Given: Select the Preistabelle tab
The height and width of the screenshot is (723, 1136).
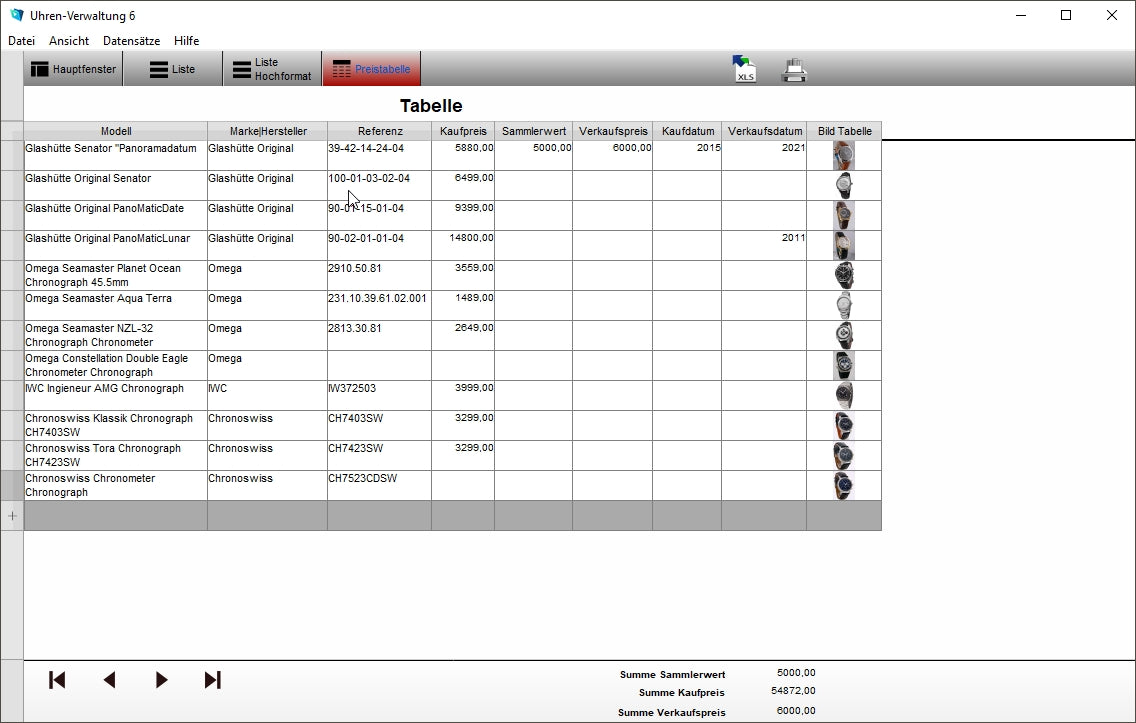Looking at the screenshot, I should click(x=371, y=69).
